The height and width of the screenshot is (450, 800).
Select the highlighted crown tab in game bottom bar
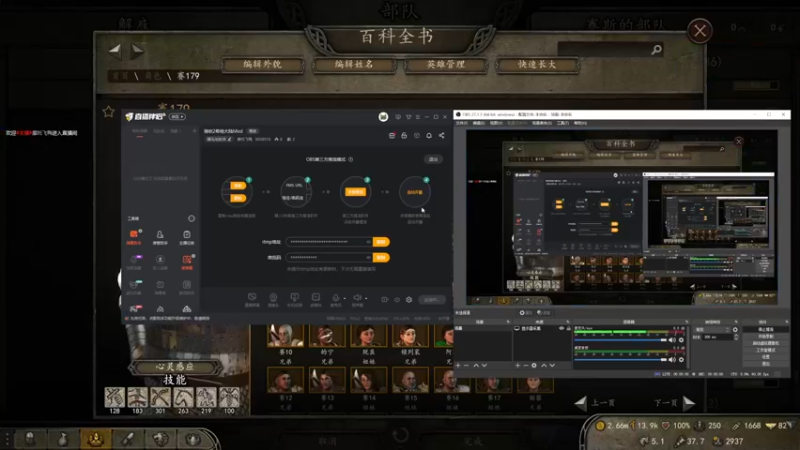pos(95,439)
